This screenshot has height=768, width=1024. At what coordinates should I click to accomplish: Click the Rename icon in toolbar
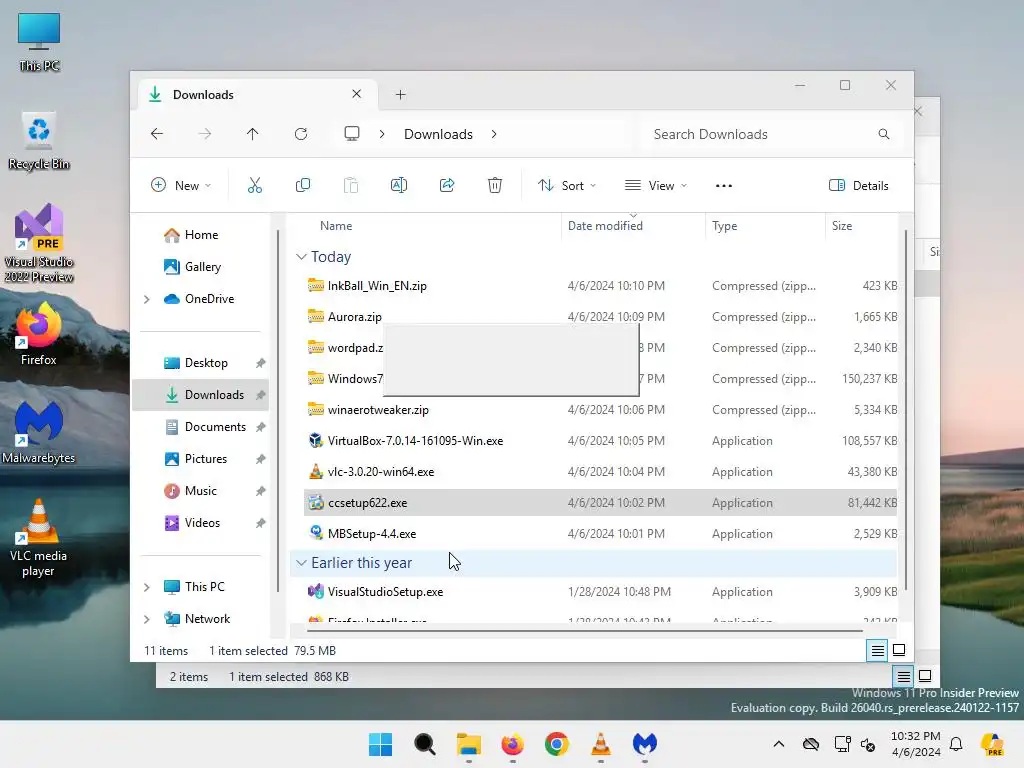click(398, 185)
